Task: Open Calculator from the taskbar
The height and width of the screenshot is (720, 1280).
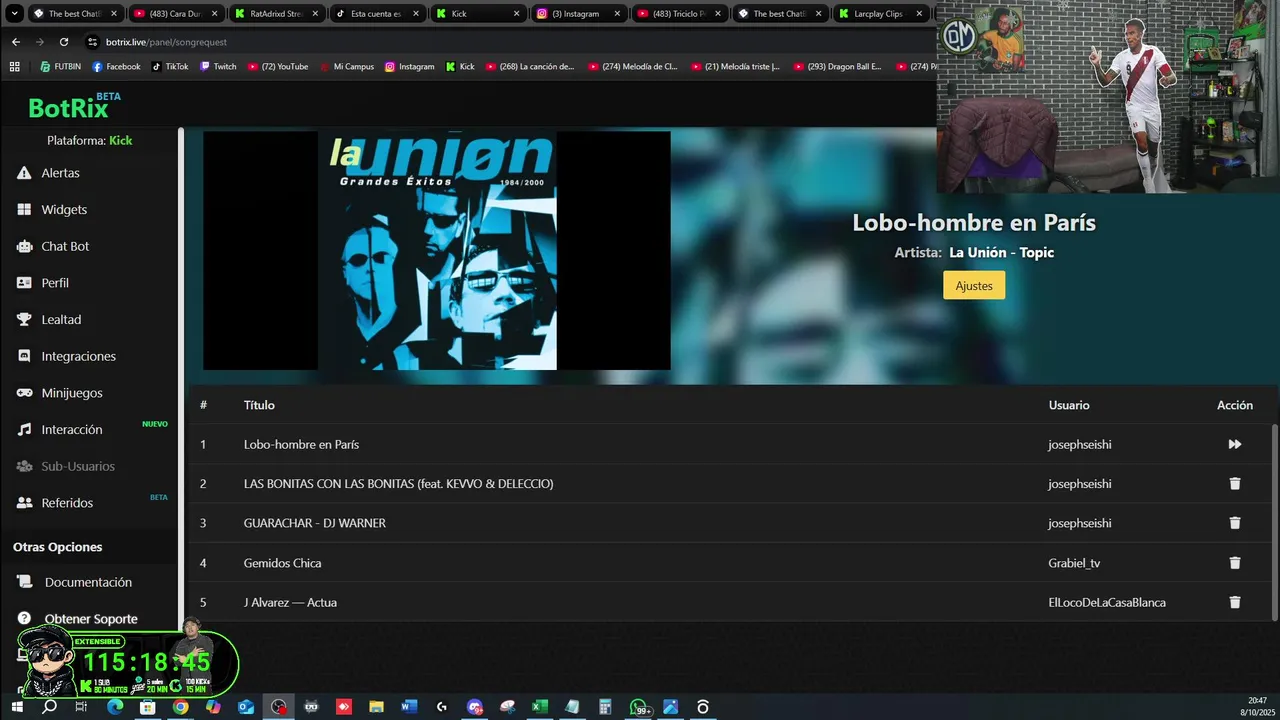Action: [x=605, y=707]
